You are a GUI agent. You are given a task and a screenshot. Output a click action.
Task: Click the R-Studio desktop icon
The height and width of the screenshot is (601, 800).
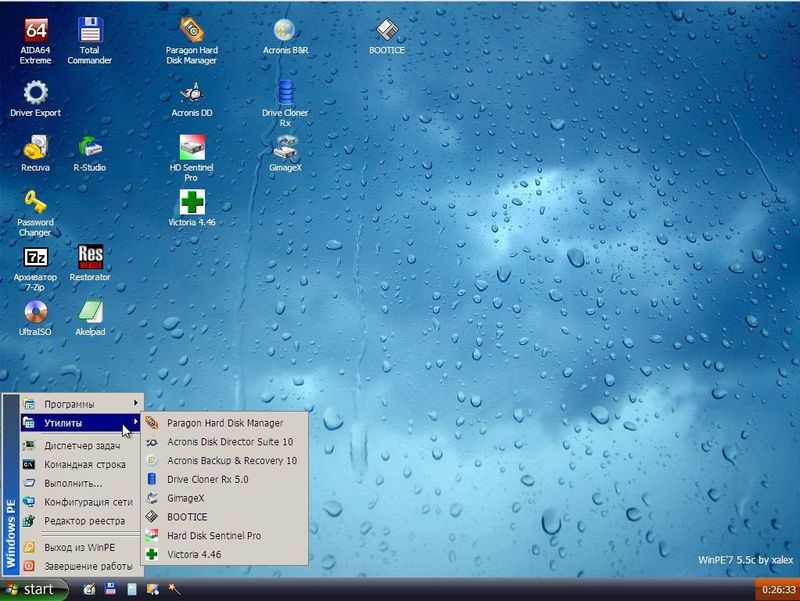point(90,153)
